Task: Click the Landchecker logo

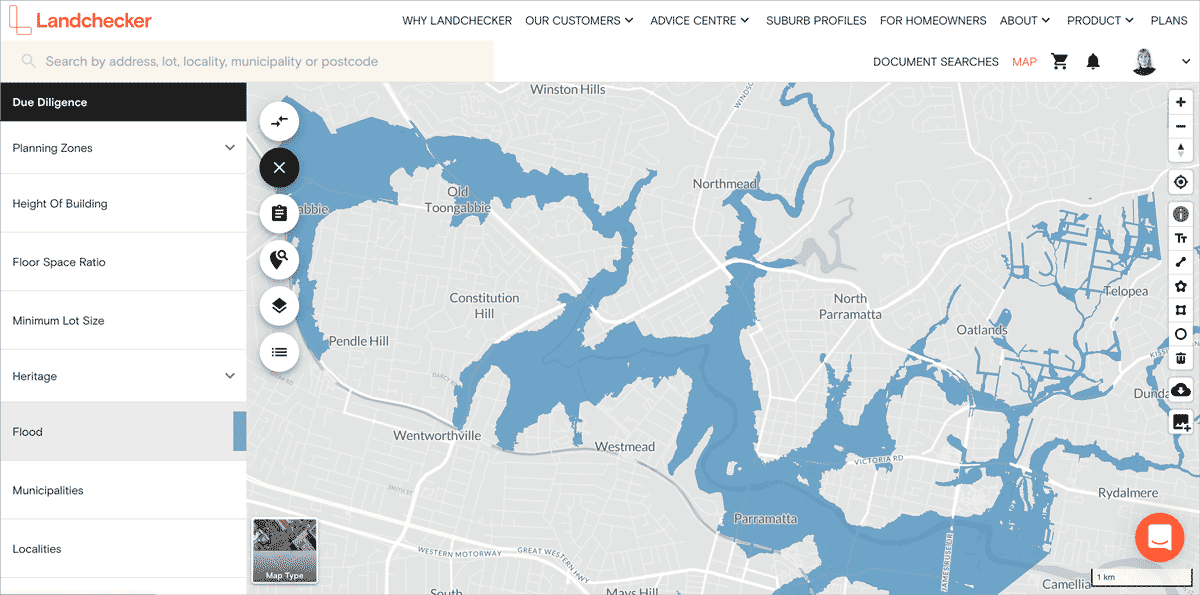Action: (x=79, y=20)
